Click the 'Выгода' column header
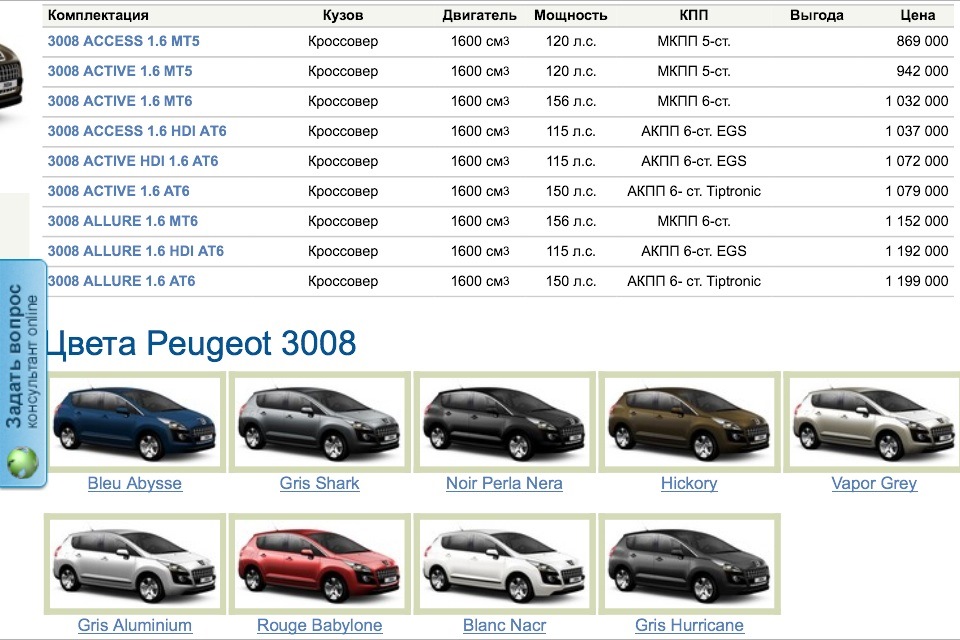Screen dimensions: 960x640 tap(817, 15)
